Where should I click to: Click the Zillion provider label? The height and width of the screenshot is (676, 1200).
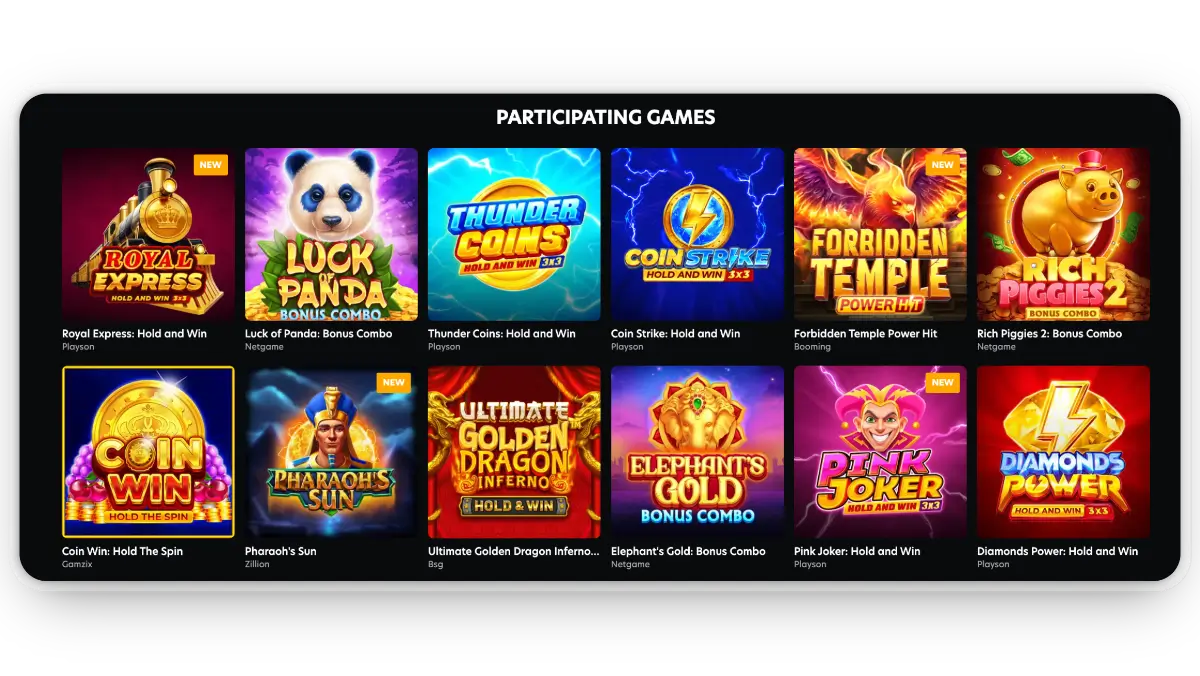[x=258, y=565]
